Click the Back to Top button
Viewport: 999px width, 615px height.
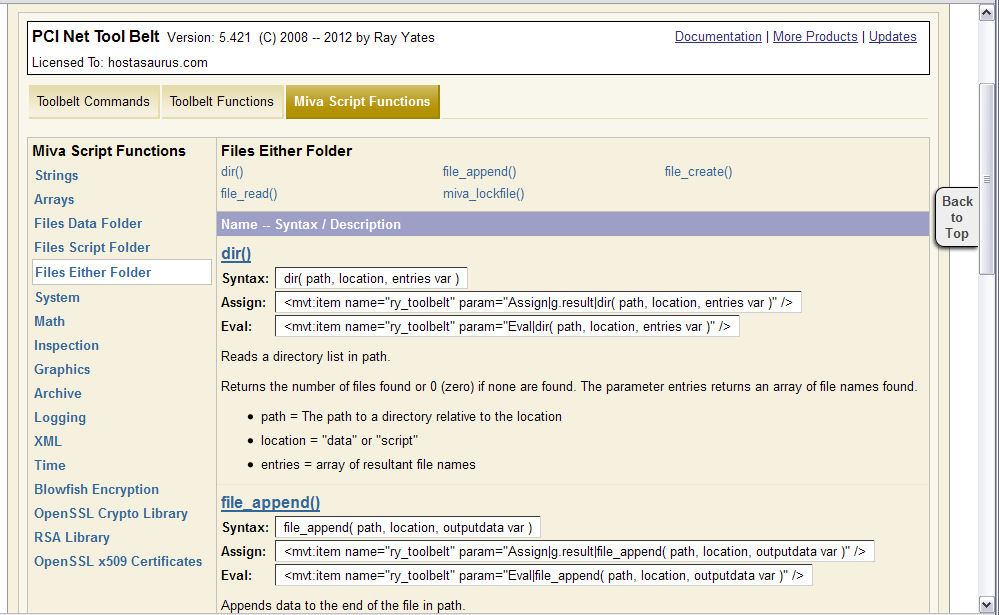pyautogui.click(x=956, y=217)
